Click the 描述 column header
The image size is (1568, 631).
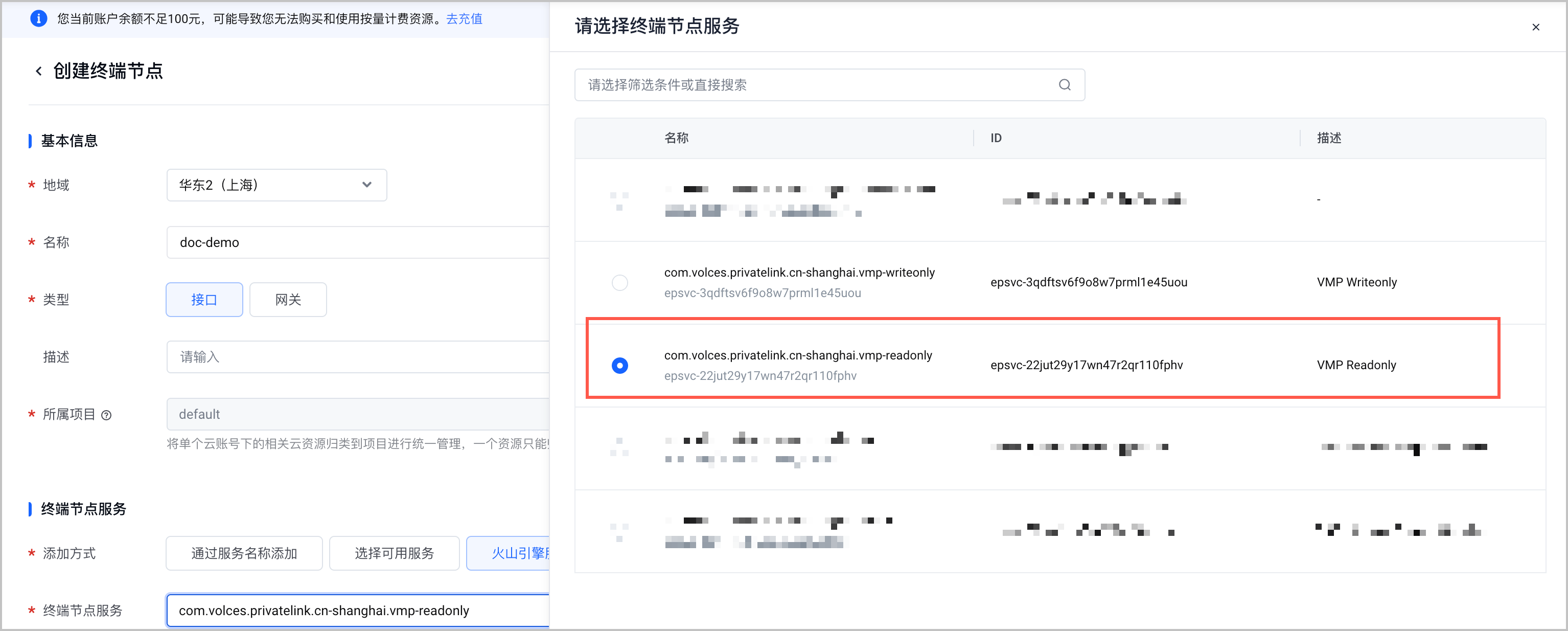pos(1329,138)
